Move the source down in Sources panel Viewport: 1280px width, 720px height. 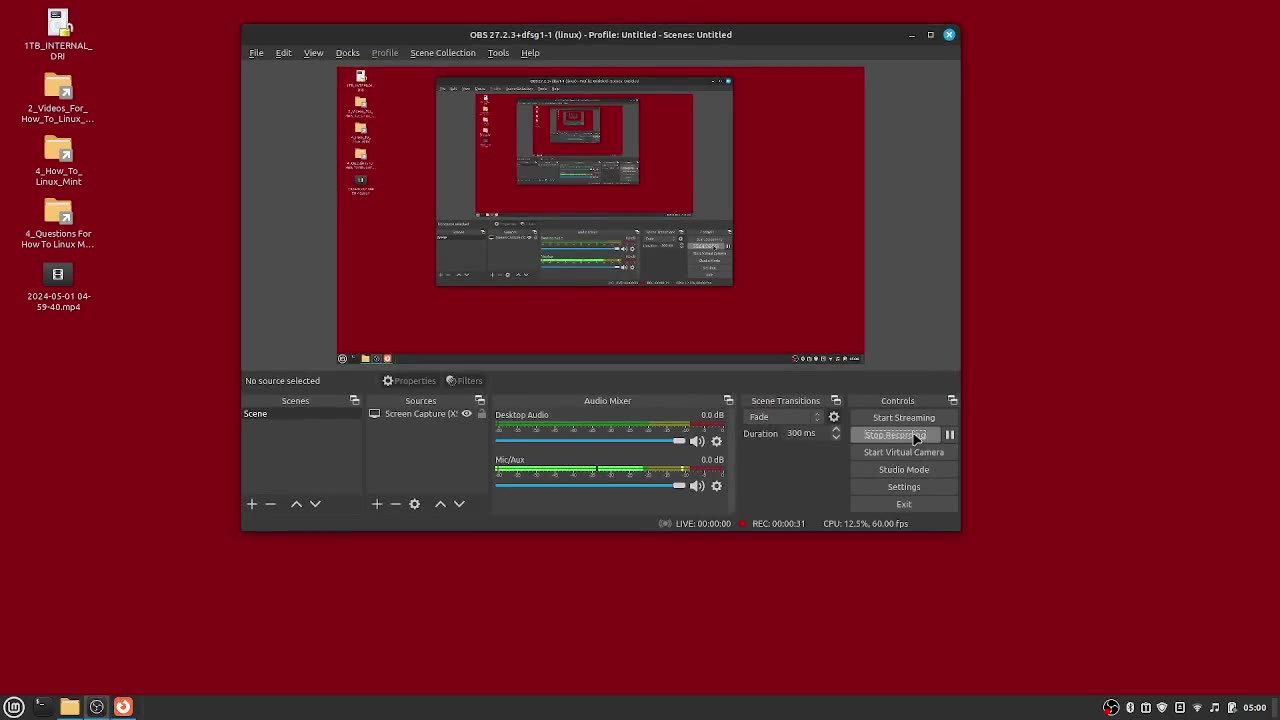tap(459, 504)
